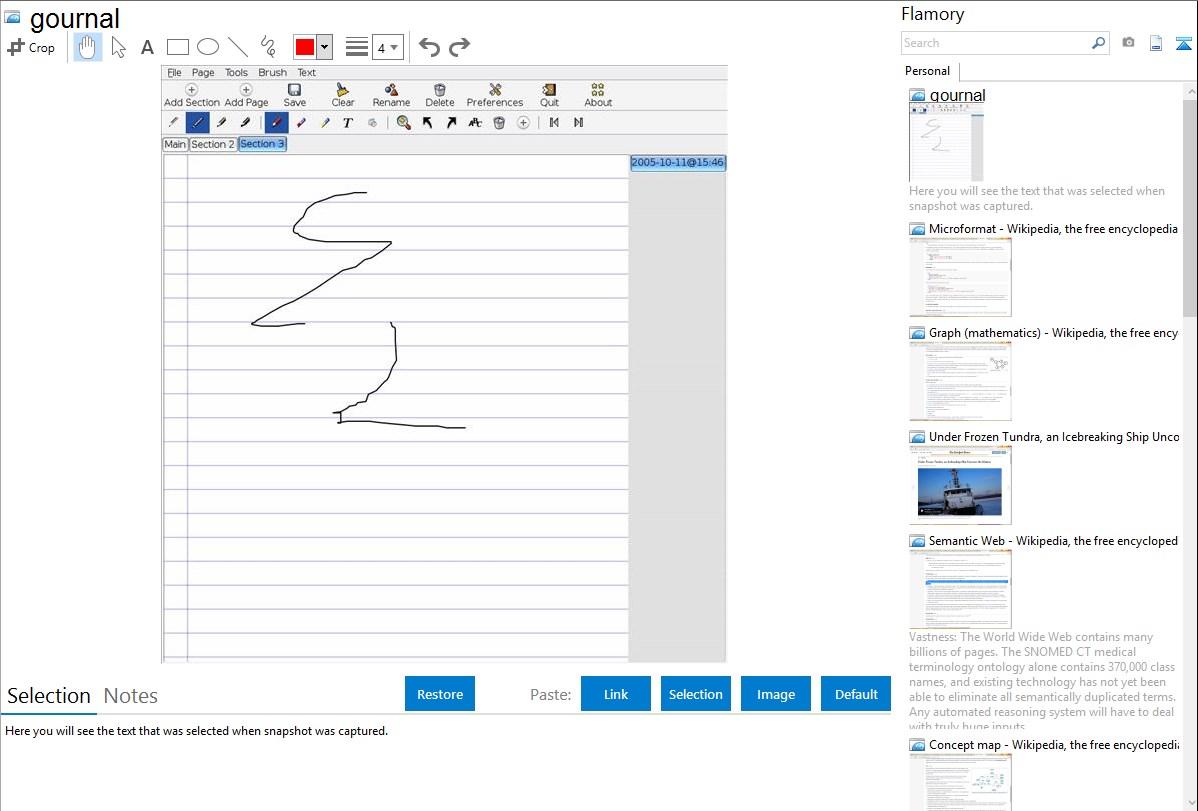Click the small trash bin icon
This screenshot has height=811, width=1198.
point(499,122)
